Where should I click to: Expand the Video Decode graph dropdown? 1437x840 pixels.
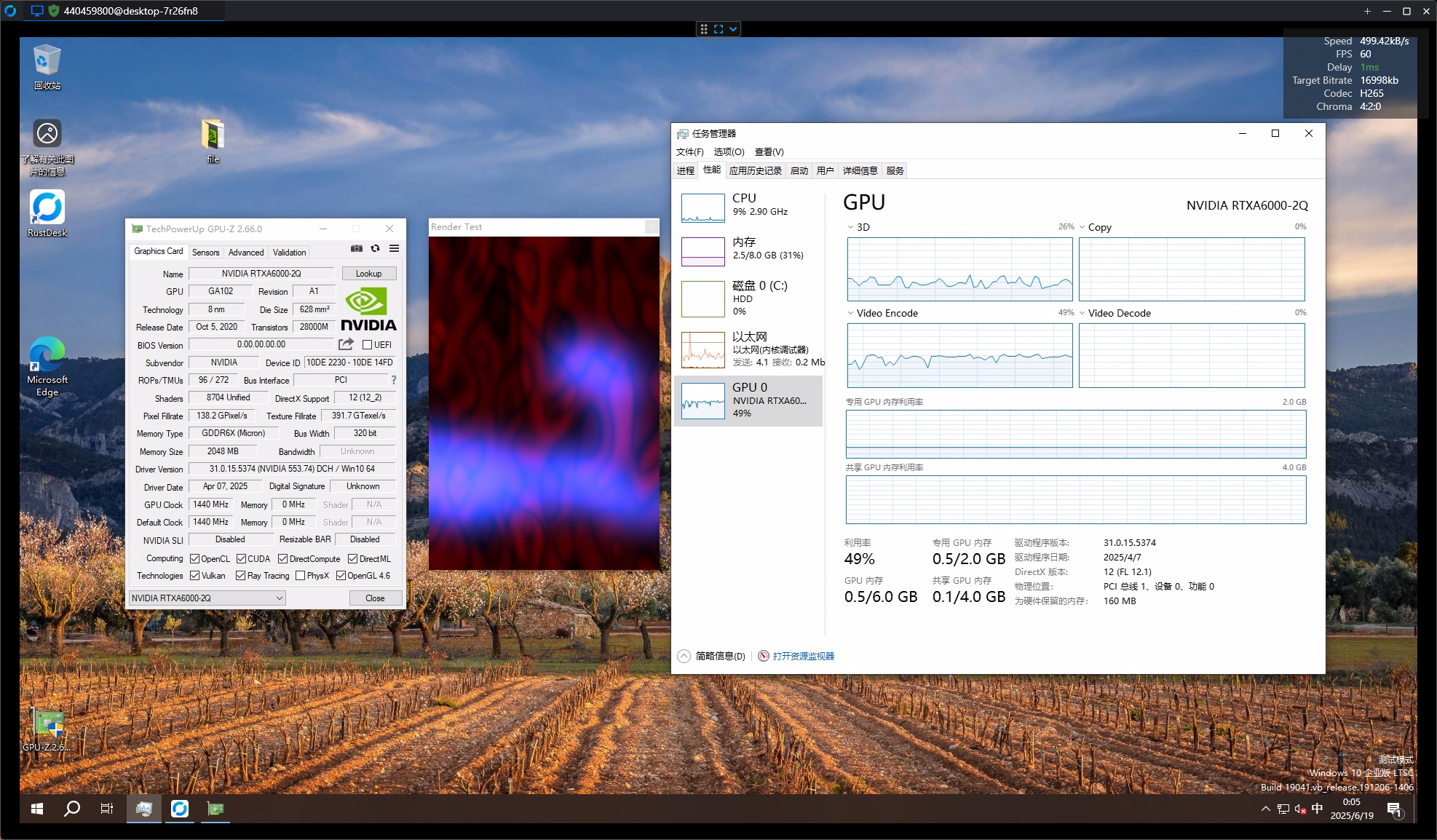[1082, 313]
